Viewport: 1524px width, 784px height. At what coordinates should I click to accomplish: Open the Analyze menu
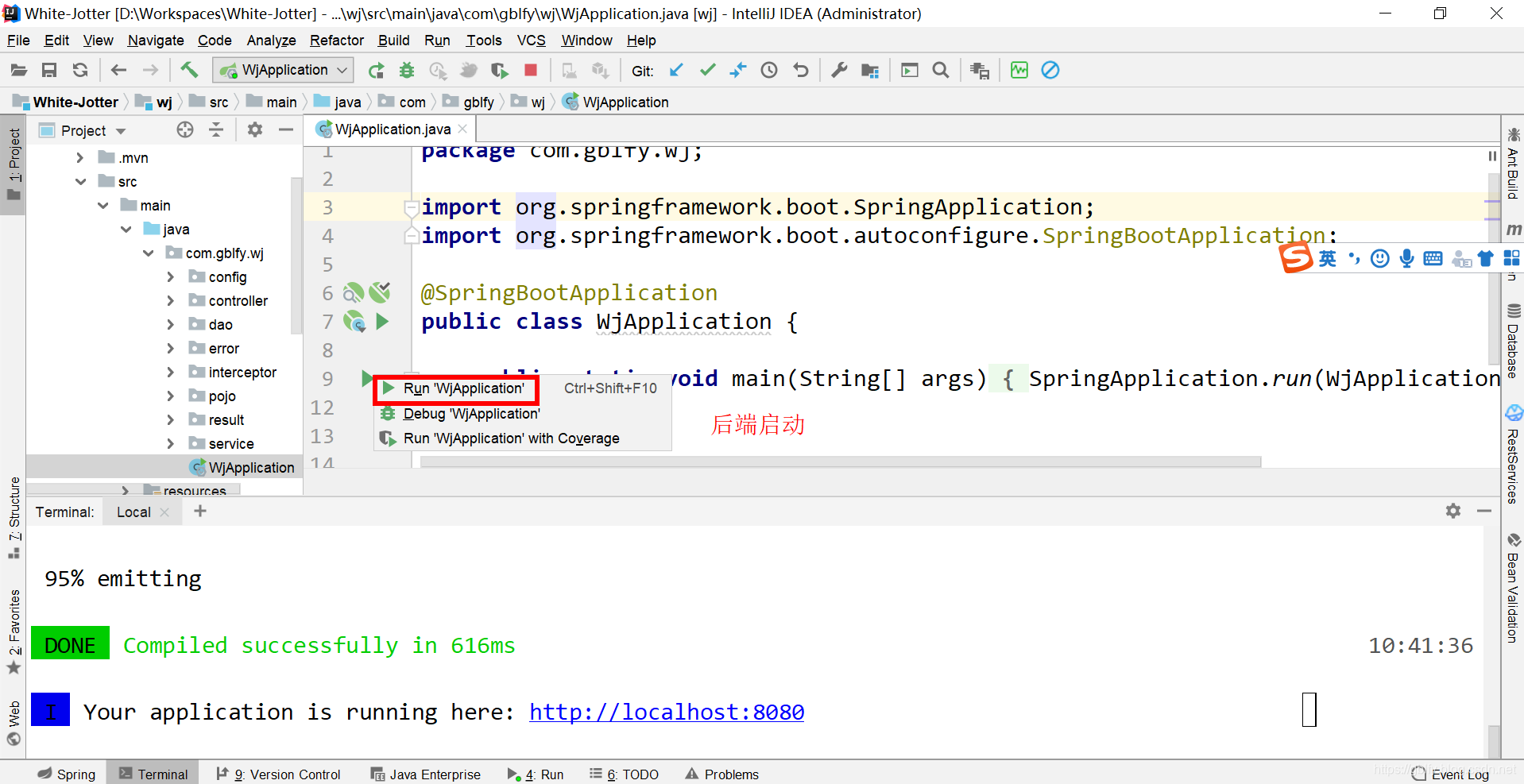[271, 41]
